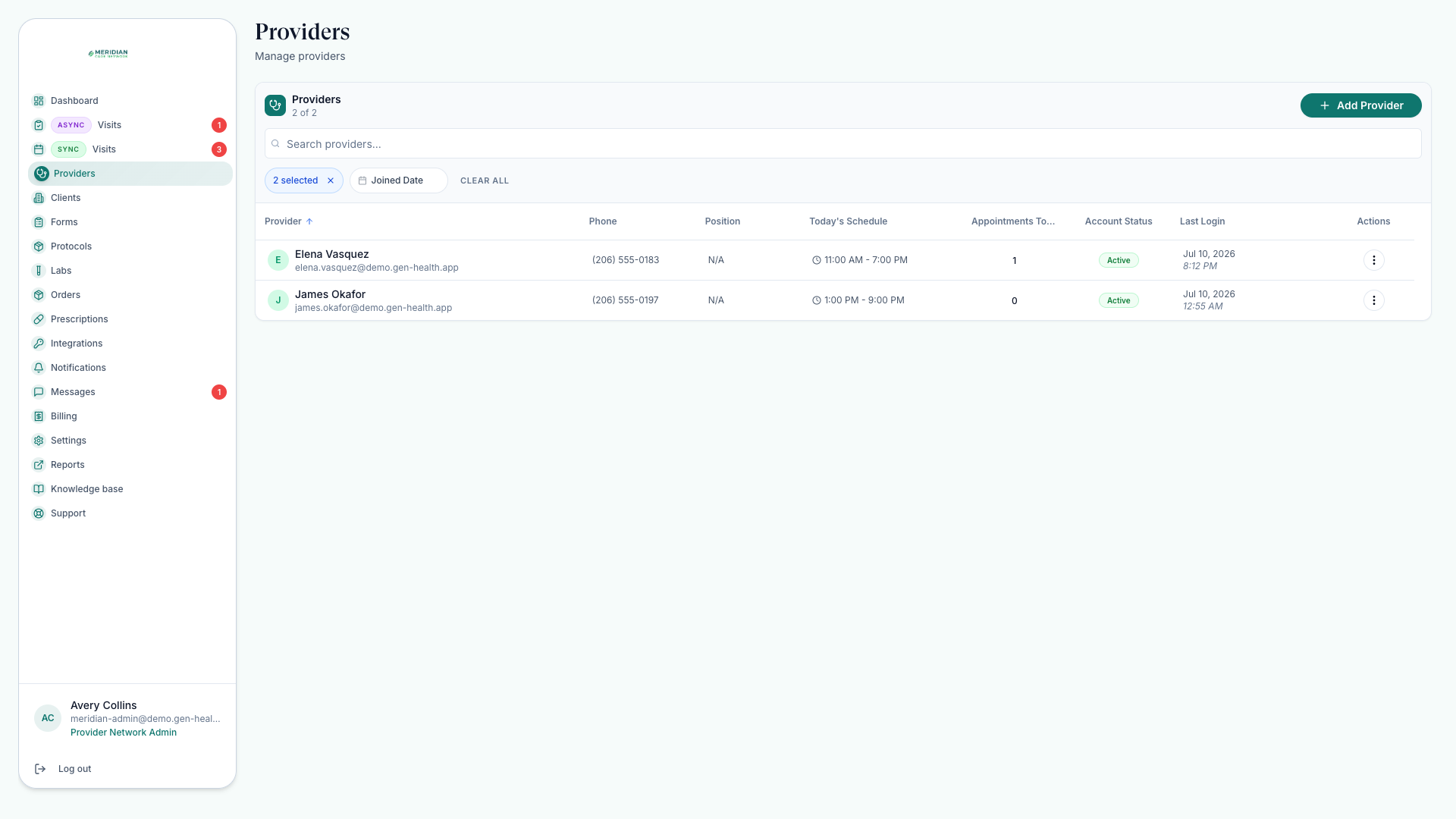Click the Settings gear icon
Viewport: 1456px width, 819px height.
click(x=39, y=441)
